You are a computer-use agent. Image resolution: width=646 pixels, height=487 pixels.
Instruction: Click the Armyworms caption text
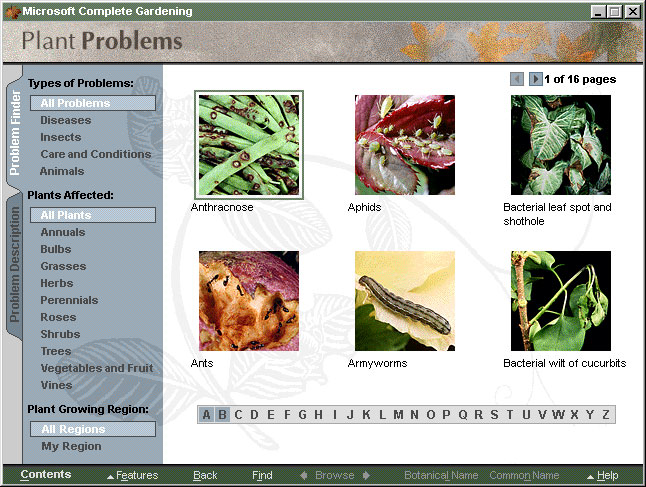(x=377, y=363)
